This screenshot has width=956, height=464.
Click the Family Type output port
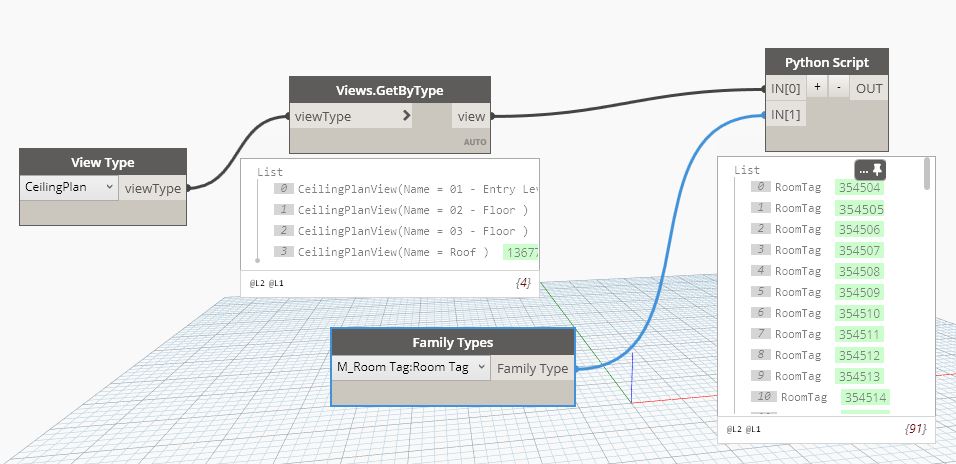[533, 368]
